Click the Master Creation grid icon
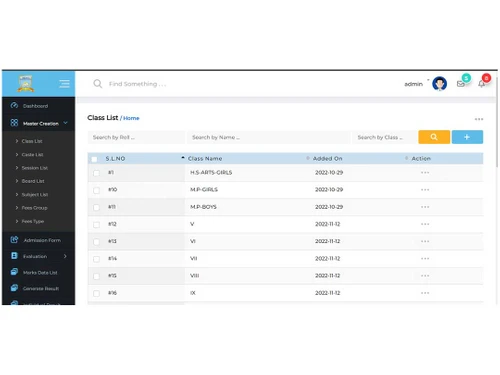Image resolution: width=500 pixels, height=375 pixels. click(14, 123)
